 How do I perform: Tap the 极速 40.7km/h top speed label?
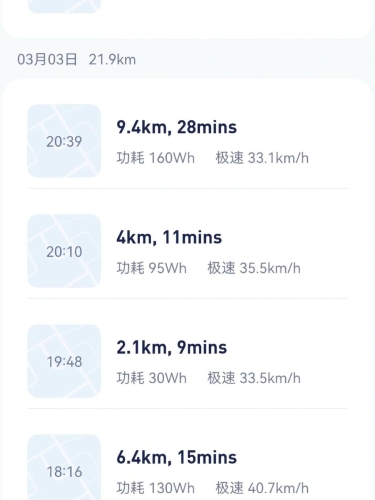pyautogui.click(x=262, y=488)
